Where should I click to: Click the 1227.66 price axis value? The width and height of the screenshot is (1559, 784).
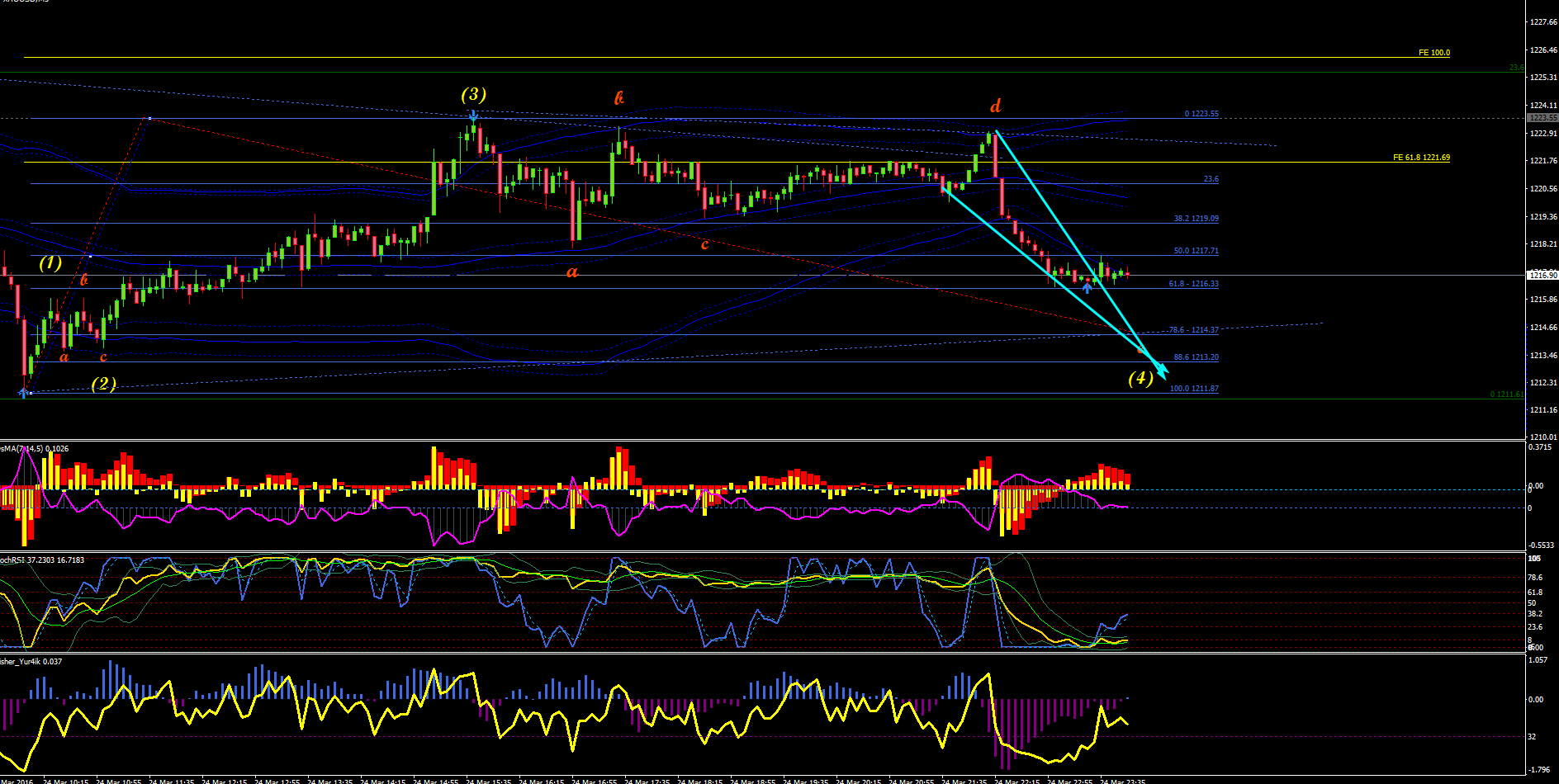1543,22
